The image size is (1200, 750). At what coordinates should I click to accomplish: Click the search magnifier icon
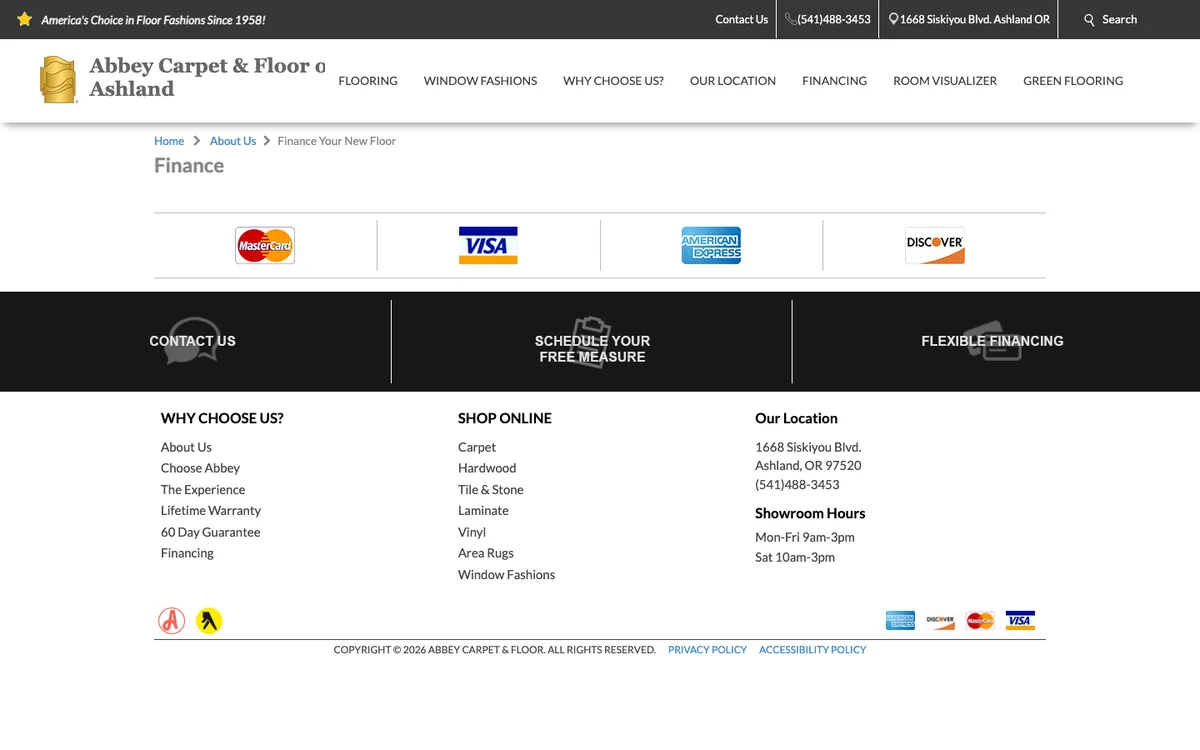tap(1089, 20)
